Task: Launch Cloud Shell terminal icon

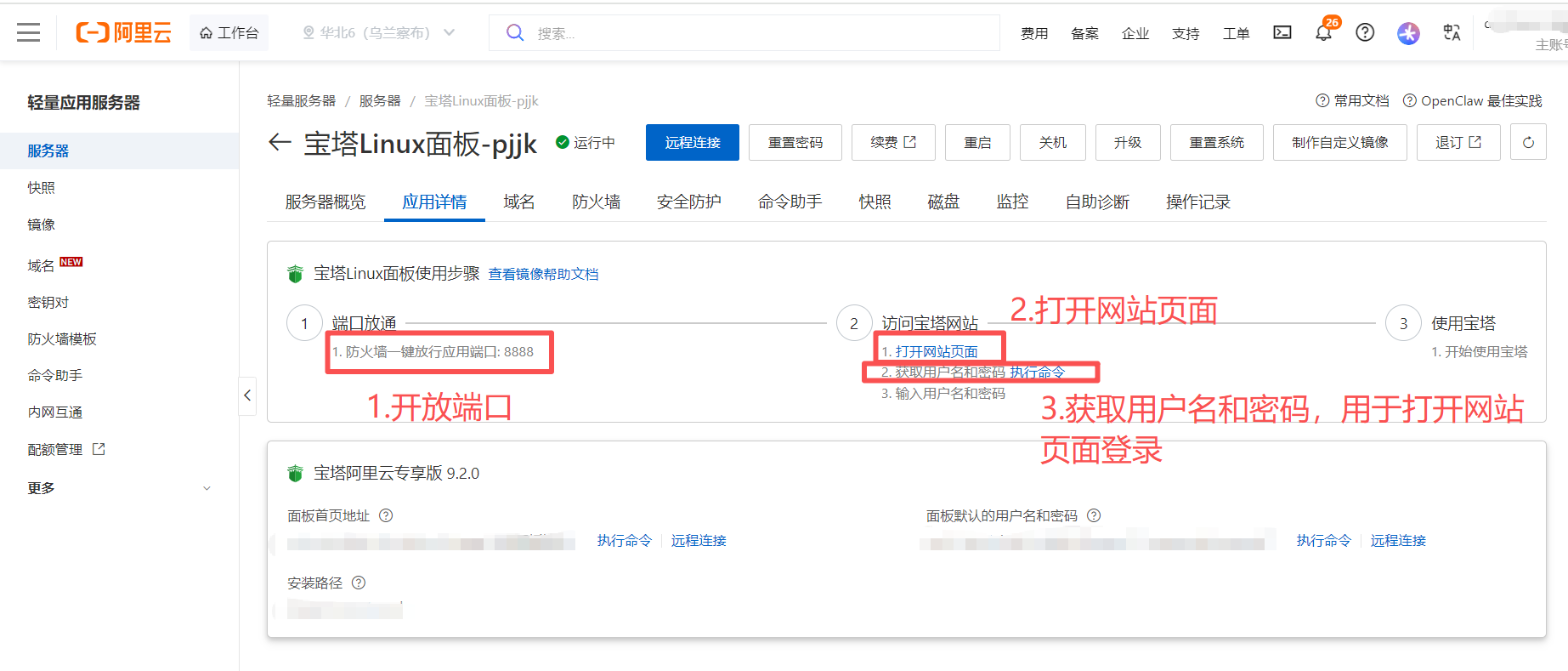Action: [1282, 32]
